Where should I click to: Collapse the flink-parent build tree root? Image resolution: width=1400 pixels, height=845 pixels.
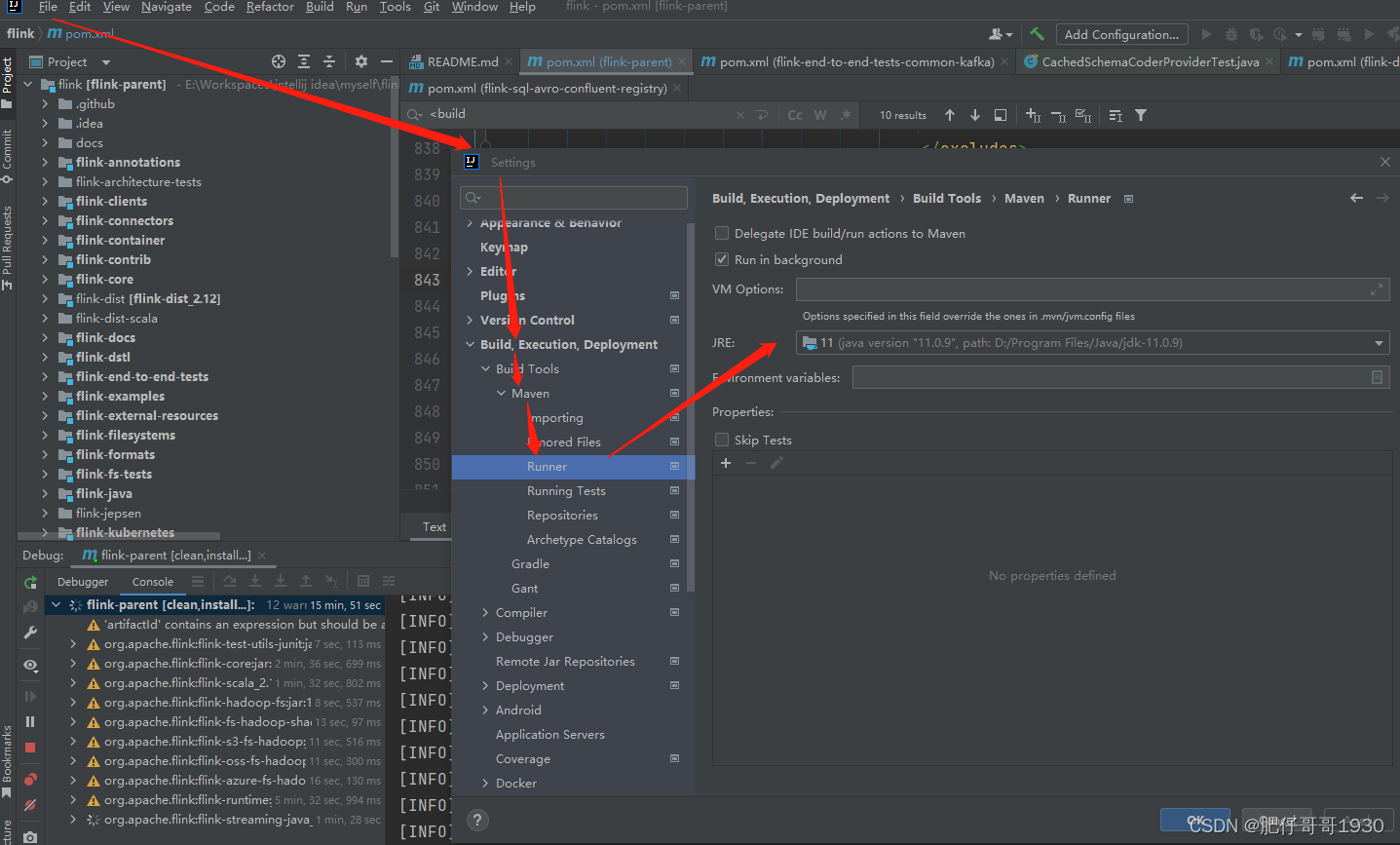57,605
